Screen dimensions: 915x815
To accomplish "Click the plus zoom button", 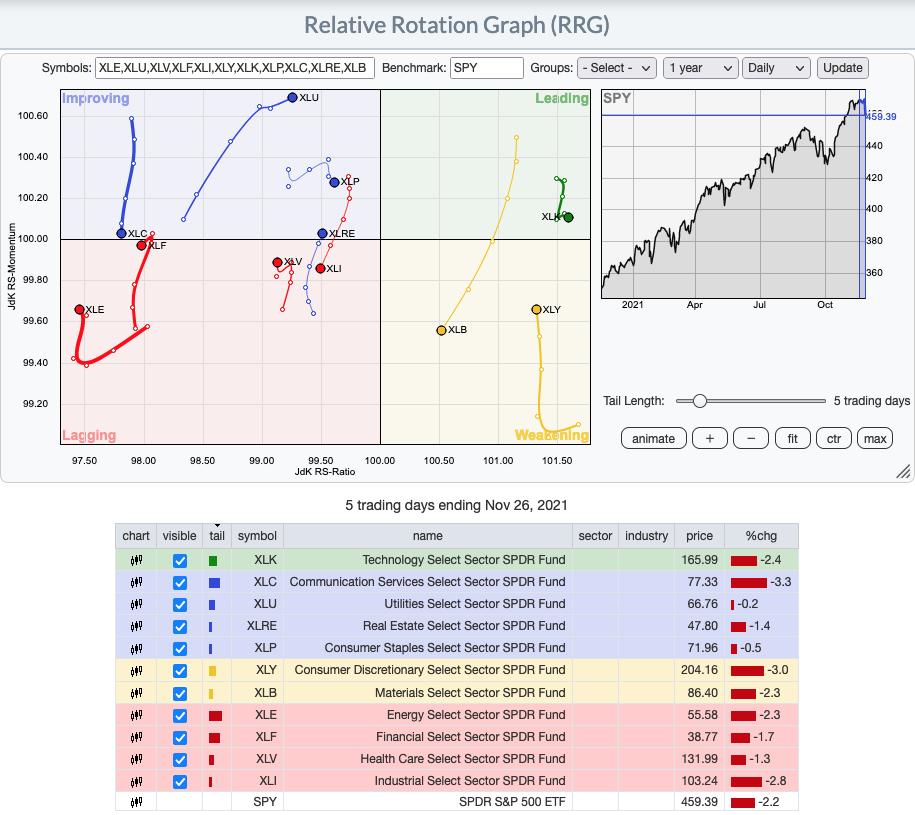I will tap(709, 438).
